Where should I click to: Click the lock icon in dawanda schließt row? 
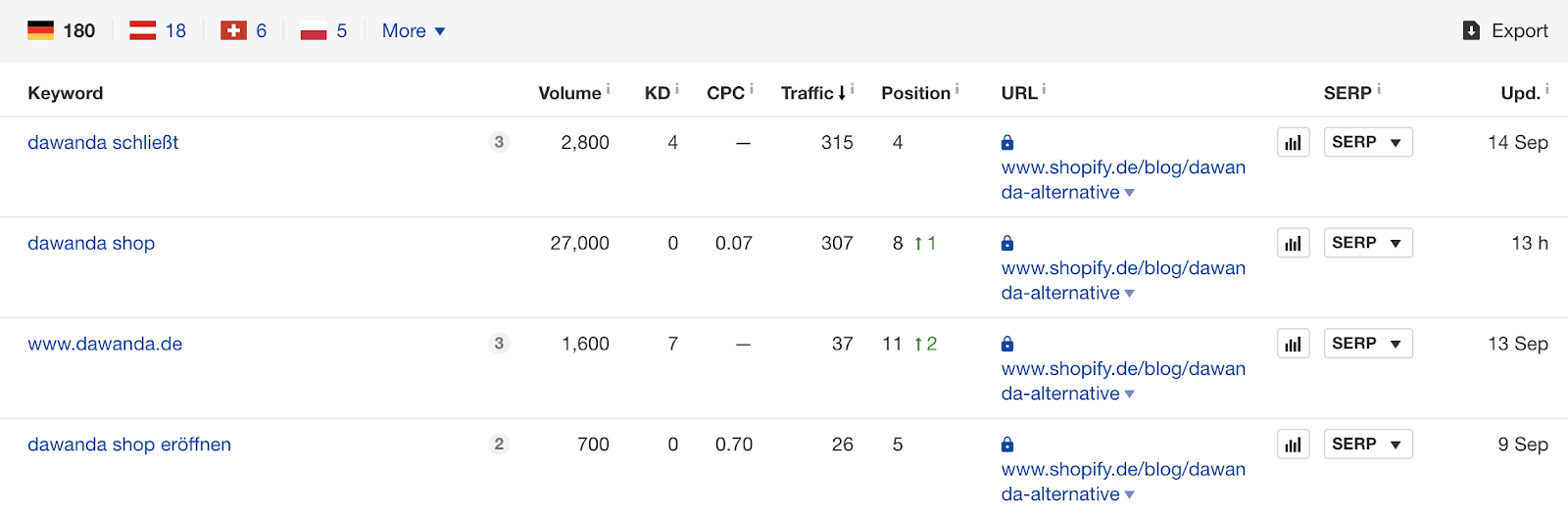[1007, 143]
